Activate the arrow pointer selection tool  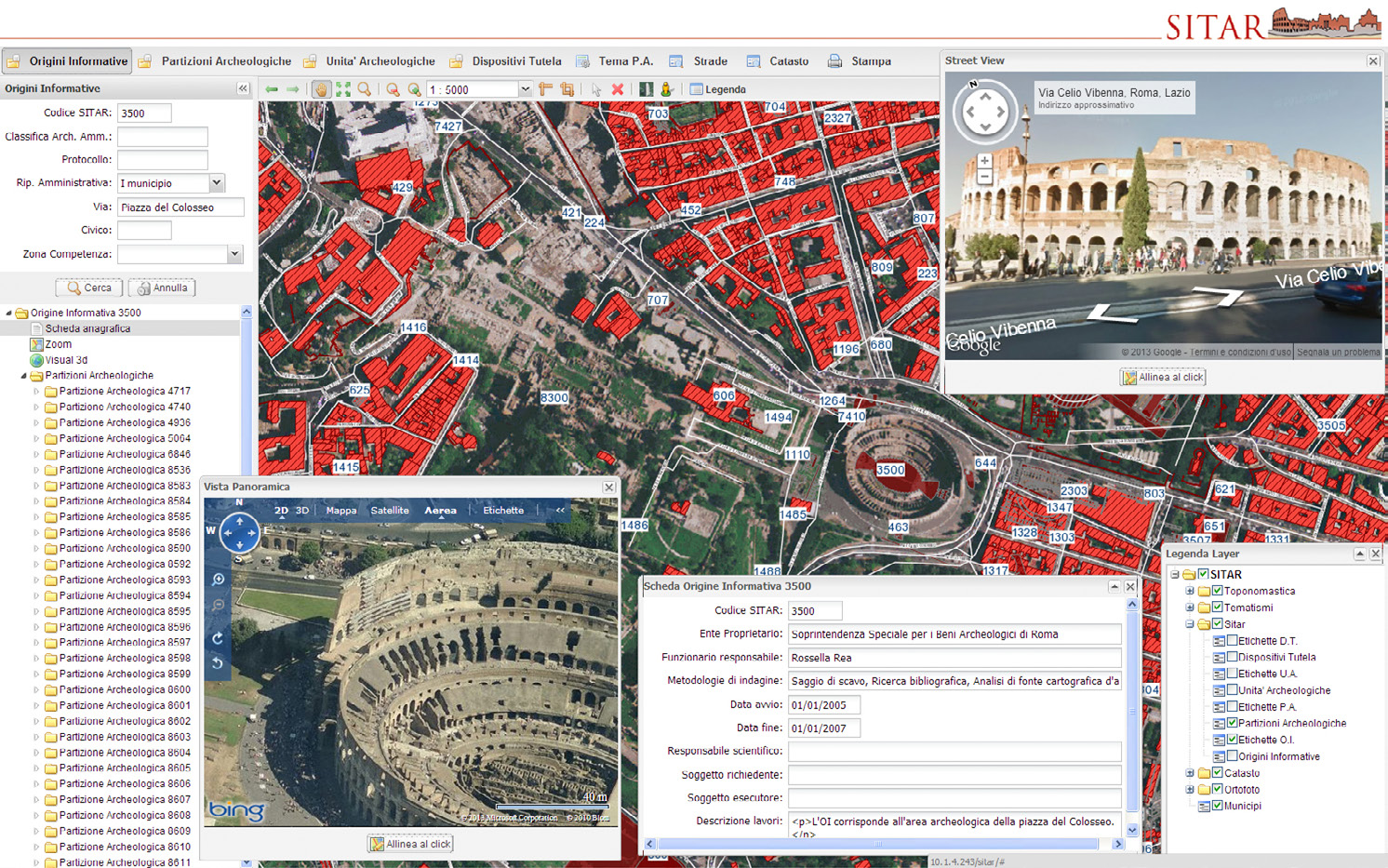595,89
